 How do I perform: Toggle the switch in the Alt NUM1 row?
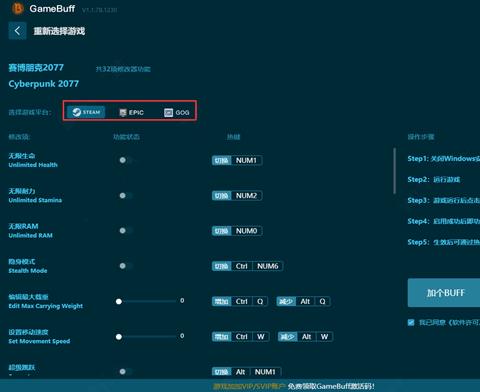126,371
